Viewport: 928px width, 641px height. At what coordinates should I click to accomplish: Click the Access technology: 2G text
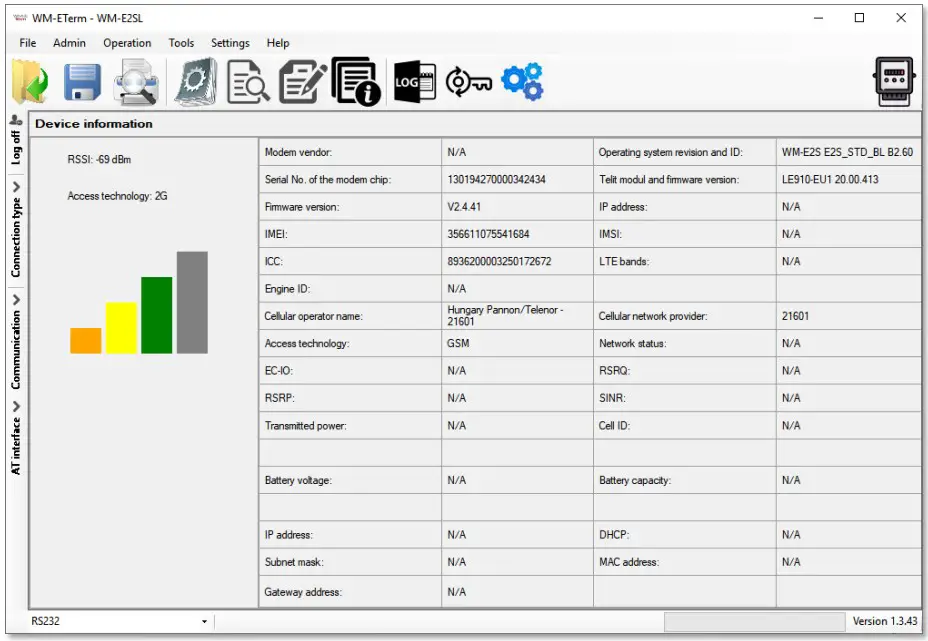tap(117, 196)
